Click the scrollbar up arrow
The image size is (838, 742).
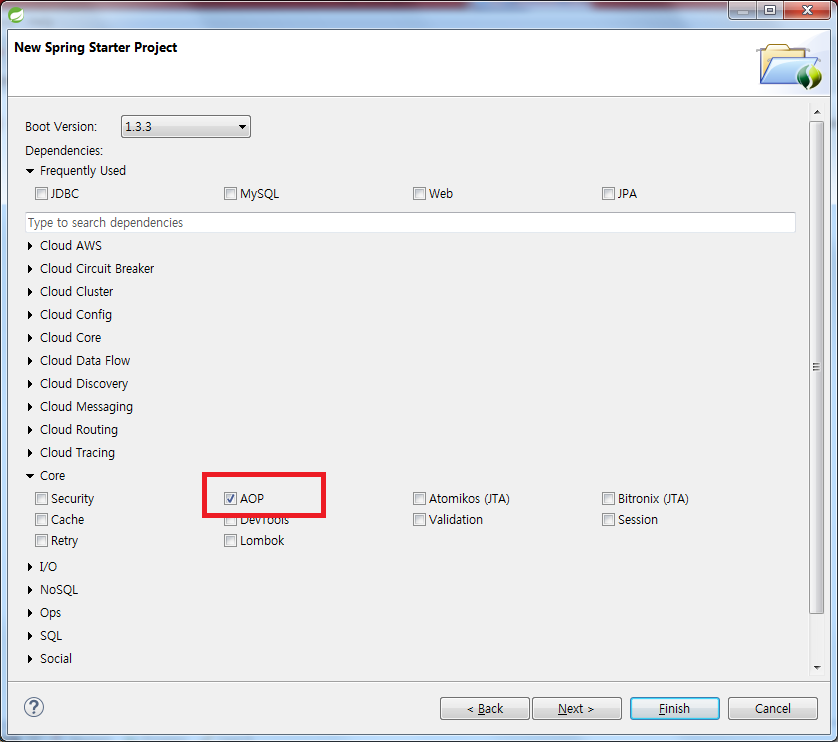[817, 112]
